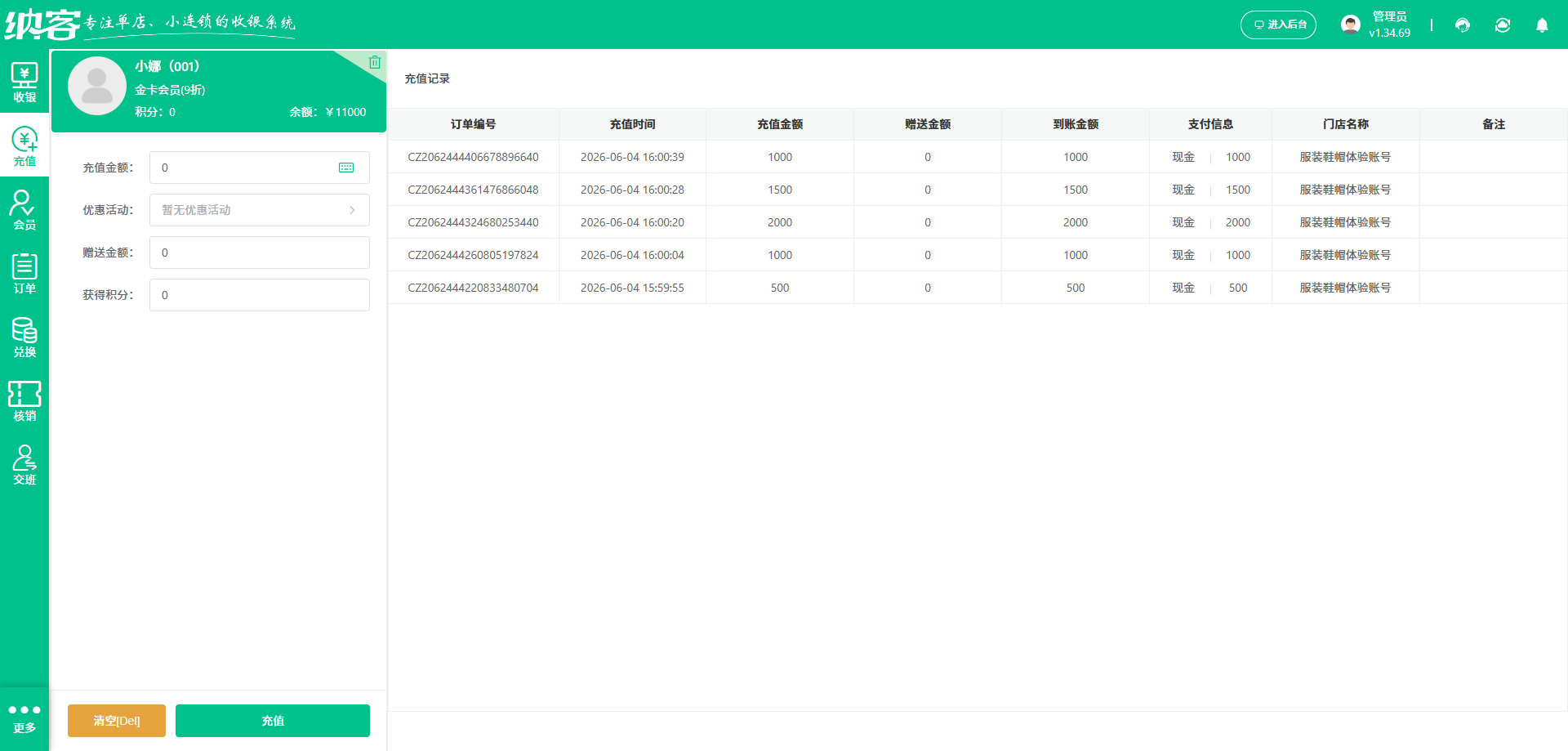Viewport: 1568px width, 751px height.
Task: Select order CZ2062444324680253440
Action: pos(474,222)
